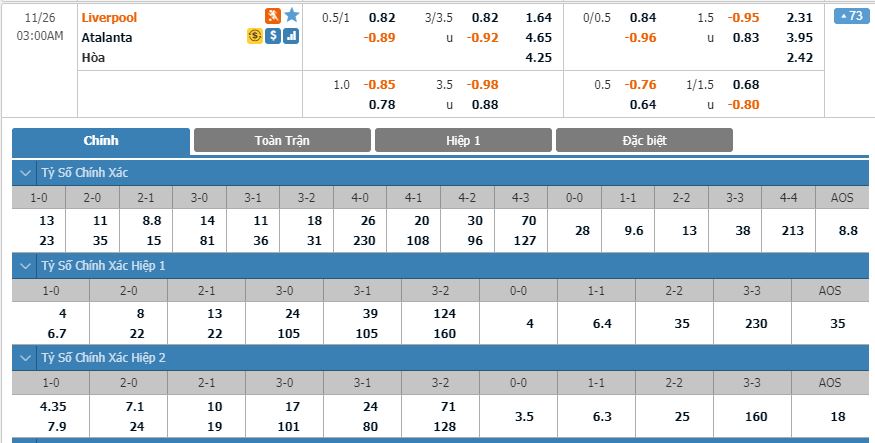Collapse the Tỷ Số Chính Xác section
875x443 pixels.
point(24,173)
